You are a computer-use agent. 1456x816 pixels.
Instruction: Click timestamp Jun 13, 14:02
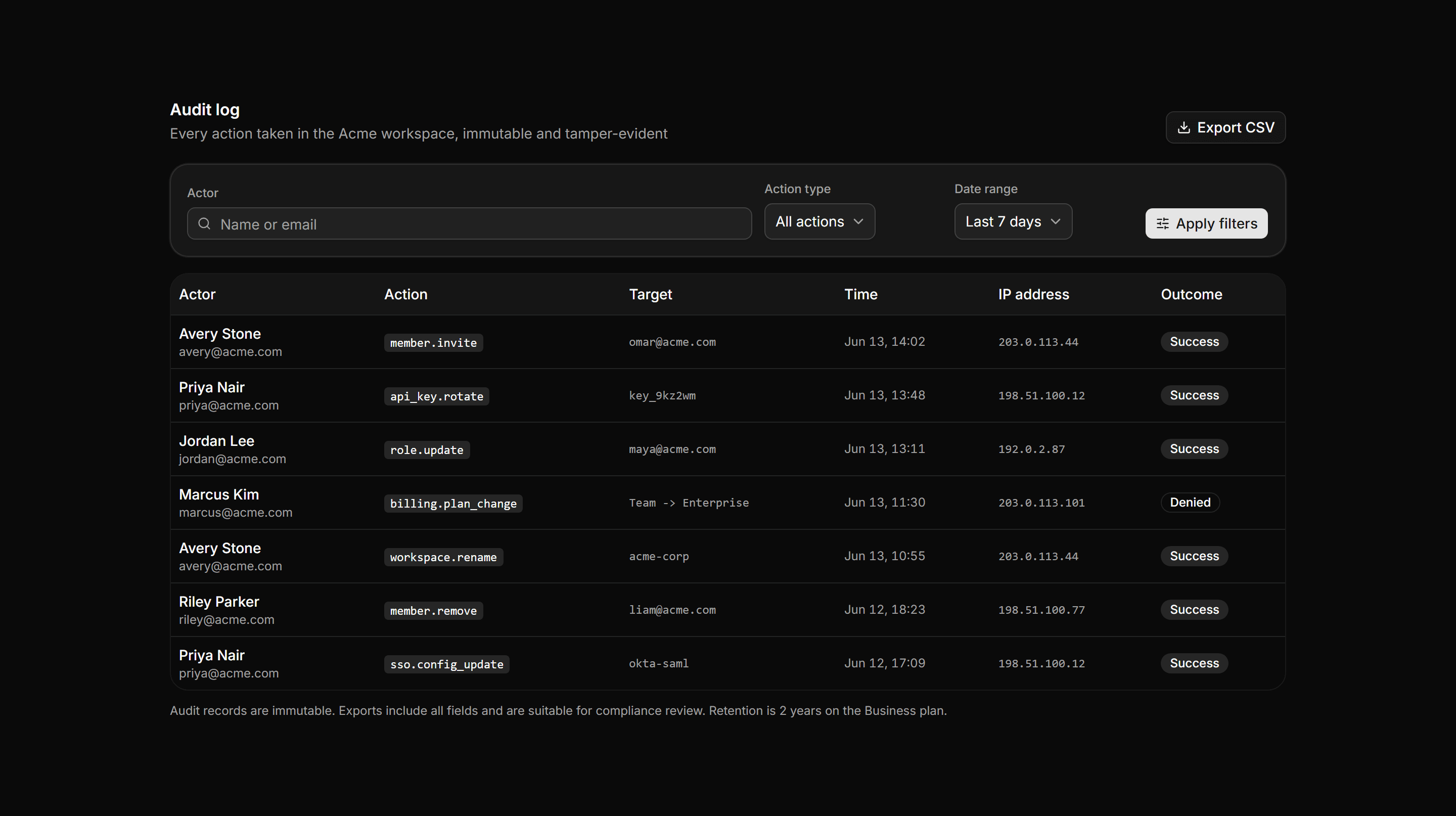coord(885,342)
